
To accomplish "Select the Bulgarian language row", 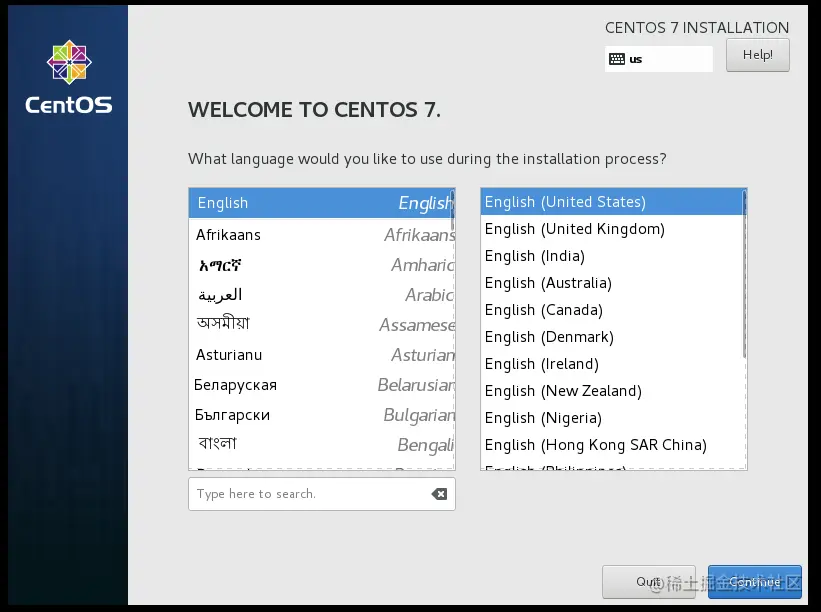I will click(x=321, y=415).
